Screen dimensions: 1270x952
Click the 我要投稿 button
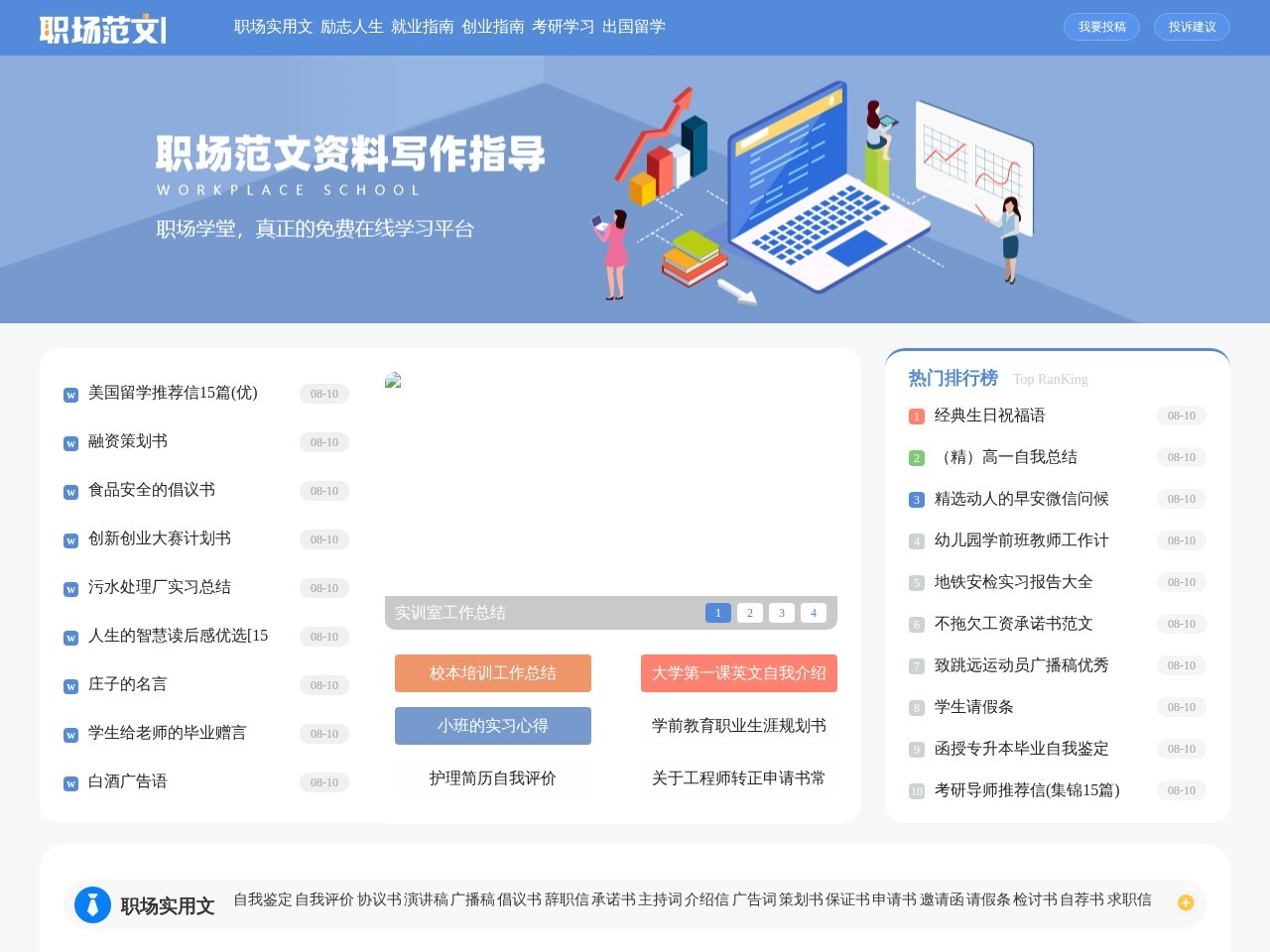1101,27
